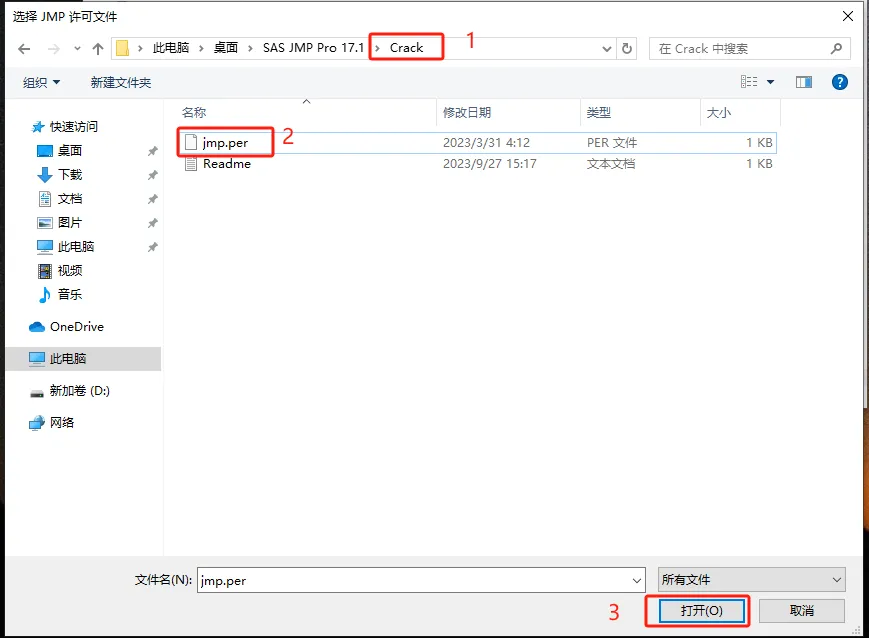
Task: Click pin icon next to 桌面
Action: tap(152, 151)
